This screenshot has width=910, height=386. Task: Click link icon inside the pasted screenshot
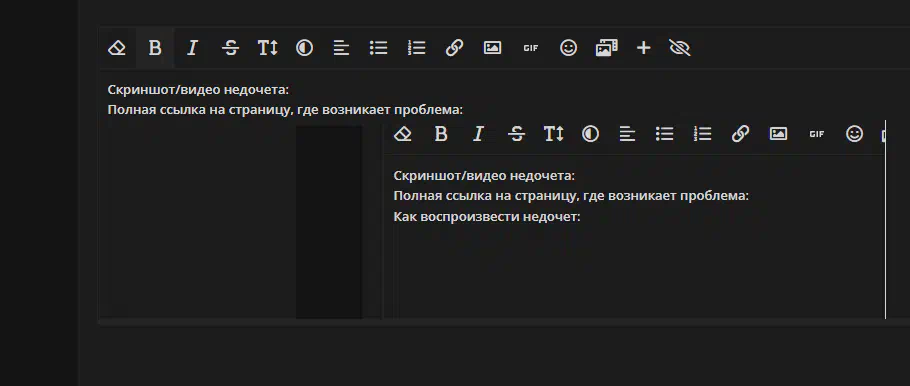point(740,134)
